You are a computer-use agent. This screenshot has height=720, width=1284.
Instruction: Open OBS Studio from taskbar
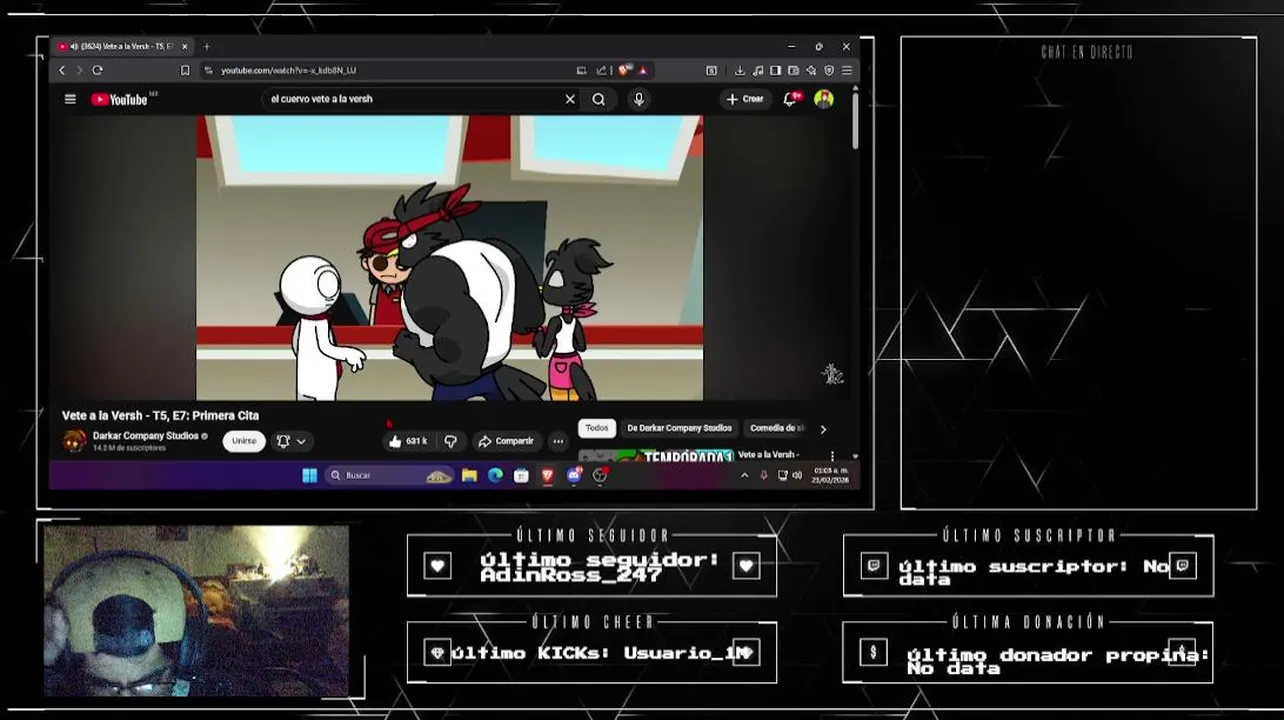(x=600, y=476)
